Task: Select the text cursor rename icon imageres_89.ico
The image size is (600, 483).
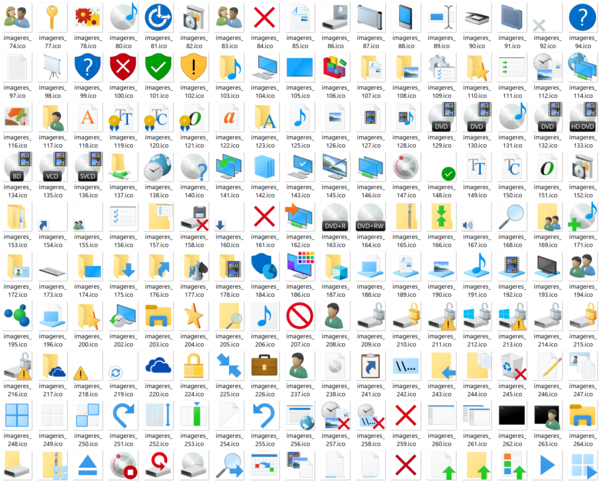Action: [x=441, y=18]
